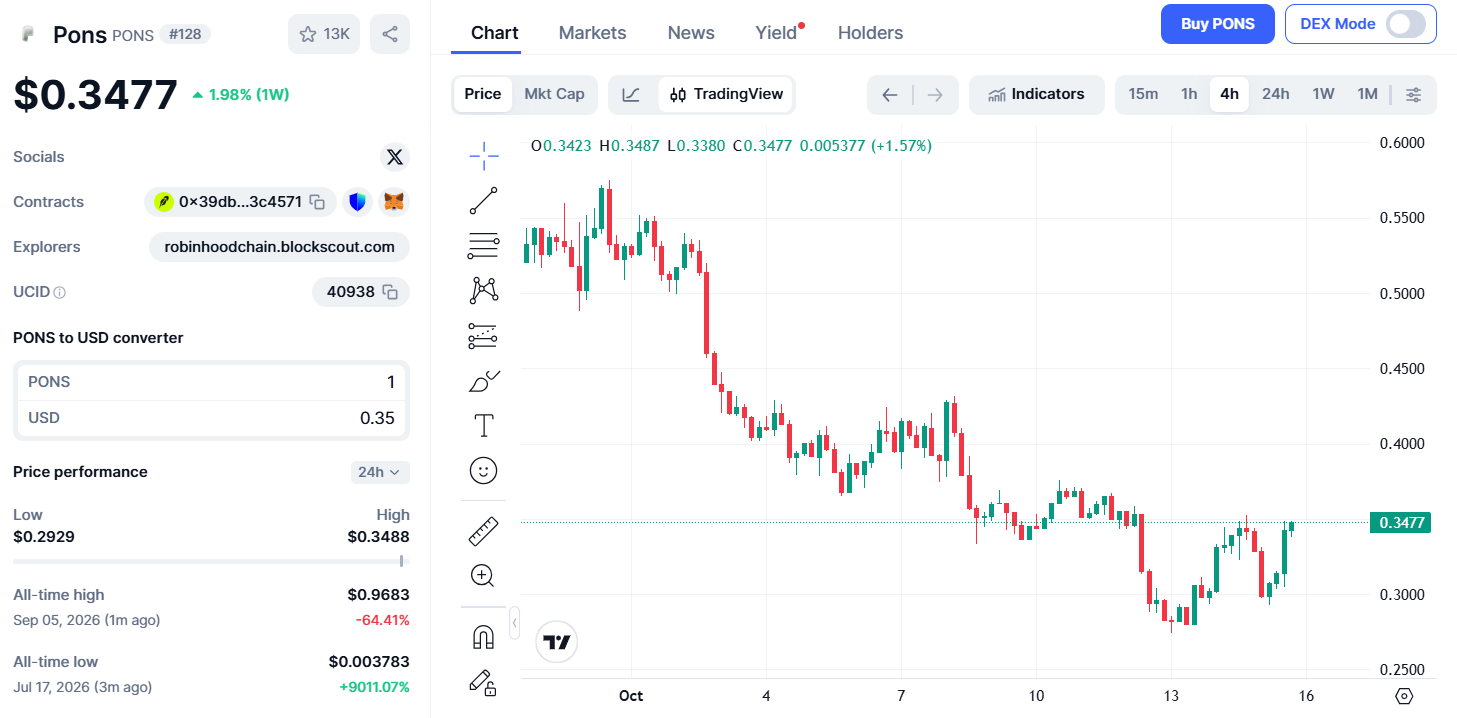The width and height of the screenshot is (1457, 718).
Task: Open the Fibonacci retracement tool
Action: [484, 245]
